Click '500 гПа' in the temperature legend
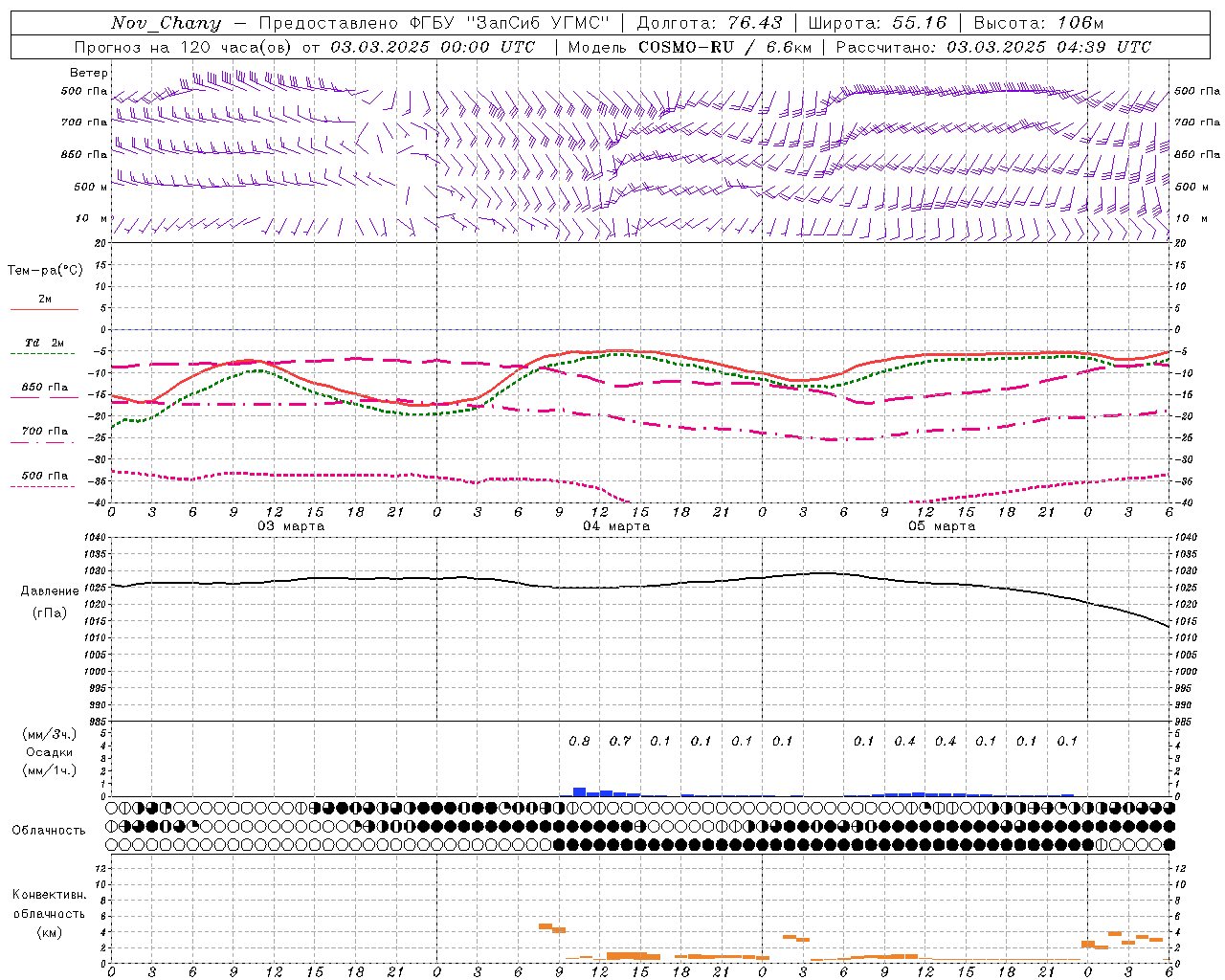1225x980 pixels. [45, 476]
